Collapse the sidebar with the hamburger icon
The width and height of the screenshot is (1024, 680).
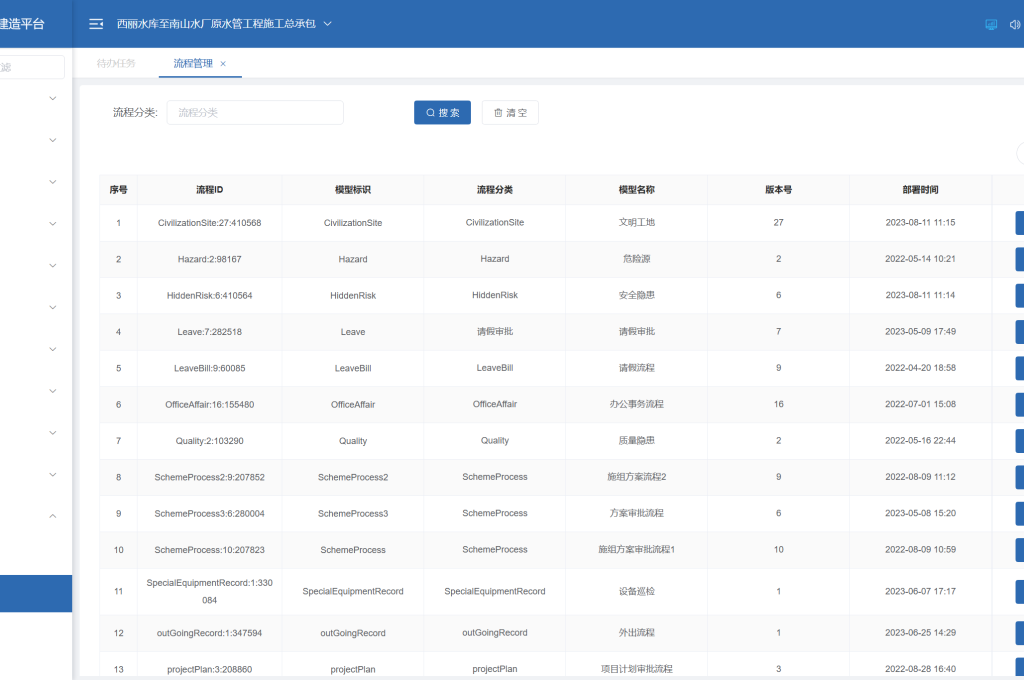(96, 24)
